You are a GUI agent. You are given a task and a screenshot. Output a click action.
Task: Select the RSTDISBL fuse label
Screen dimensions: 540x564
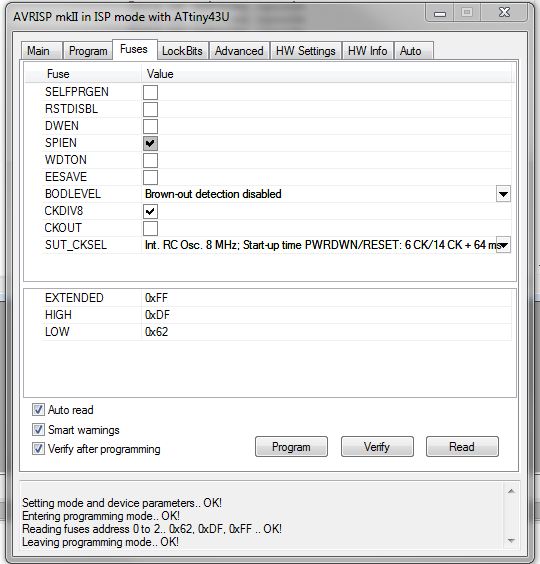[x=71, y=109]
